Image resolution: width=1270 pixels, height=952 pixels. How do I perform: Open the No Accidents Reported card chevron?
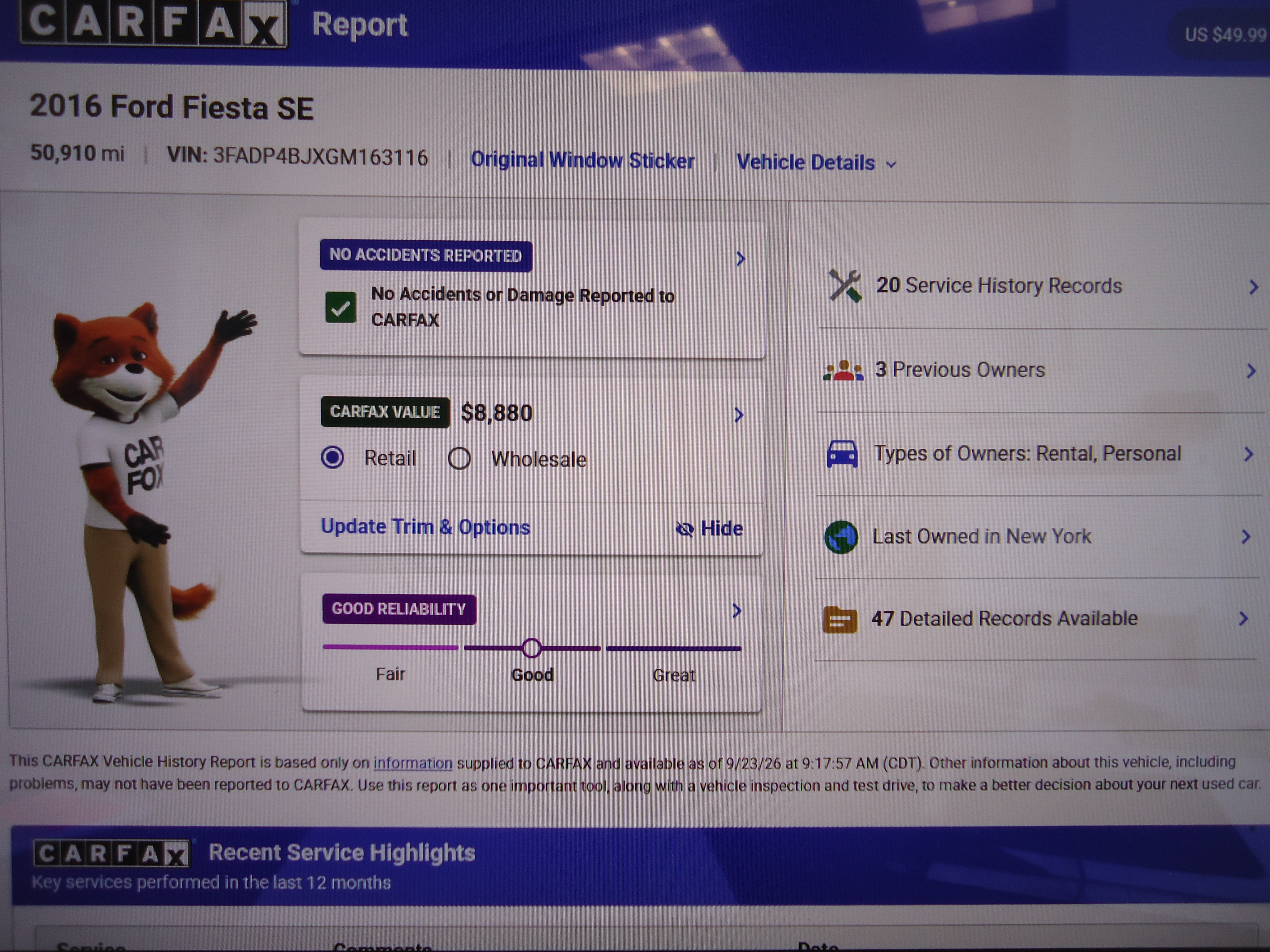741,259
